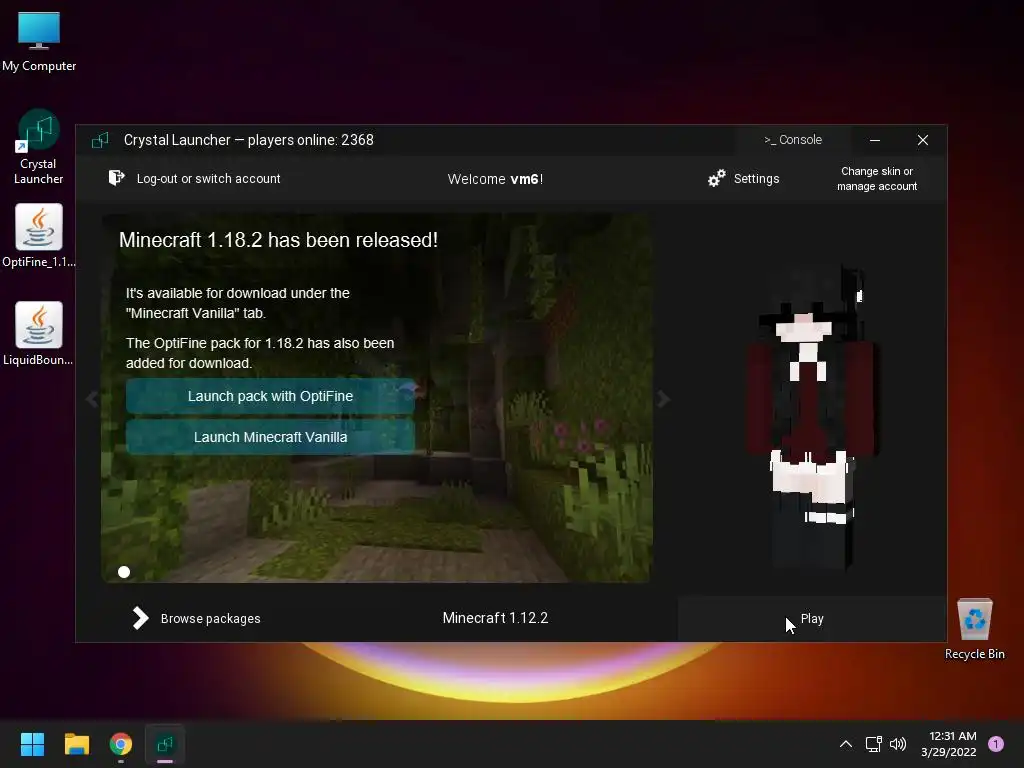Minimize the Crystal Launcher window
The height and width of the screenshot is (768, 1024).
(x=875, y=140)
